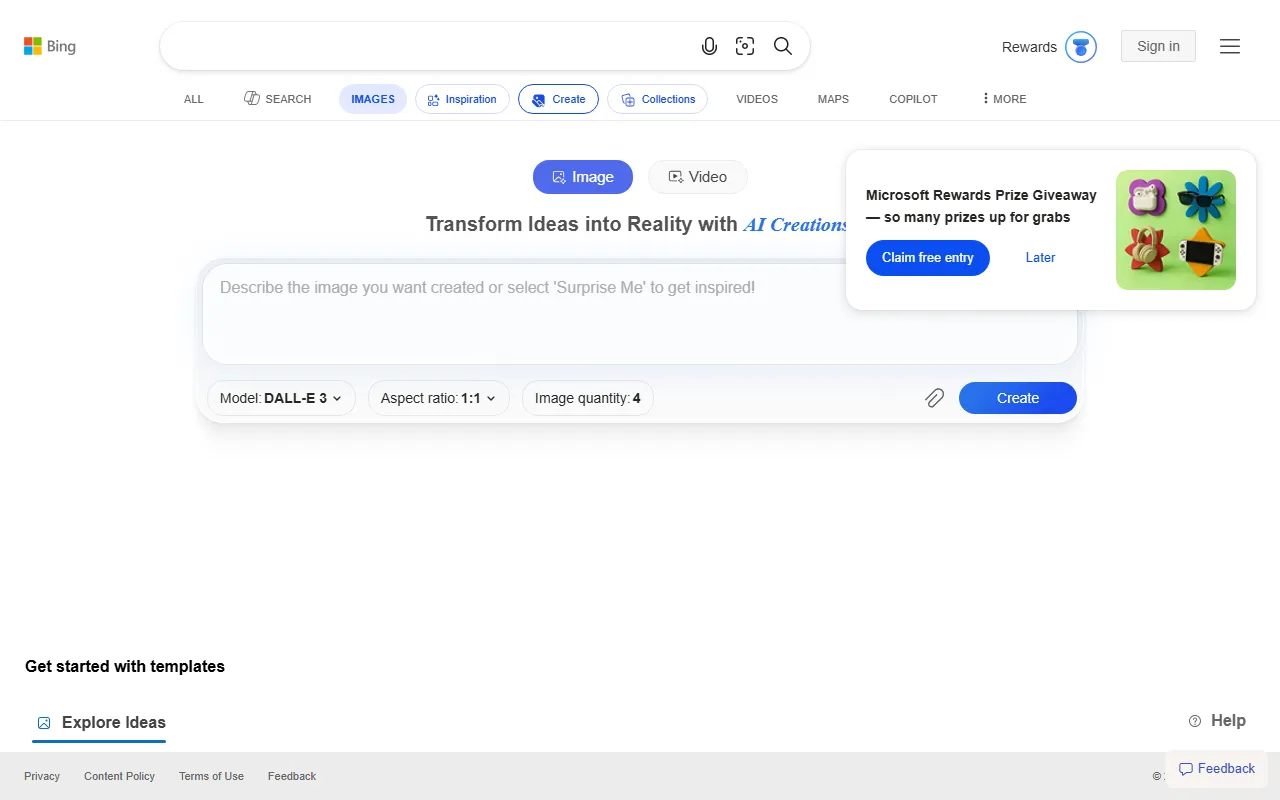
Task: Click the magnifying glass search icon
Action: 783,46
